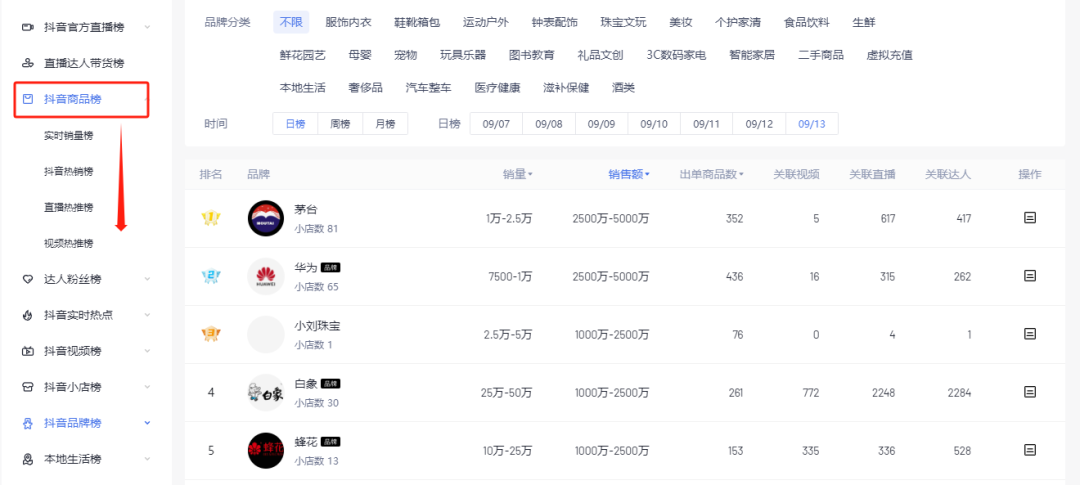Viewport: 1080px width, 485px height.
Task: Click the 抖音实时热点 flame icon
Action: click(x=28, y=315)
